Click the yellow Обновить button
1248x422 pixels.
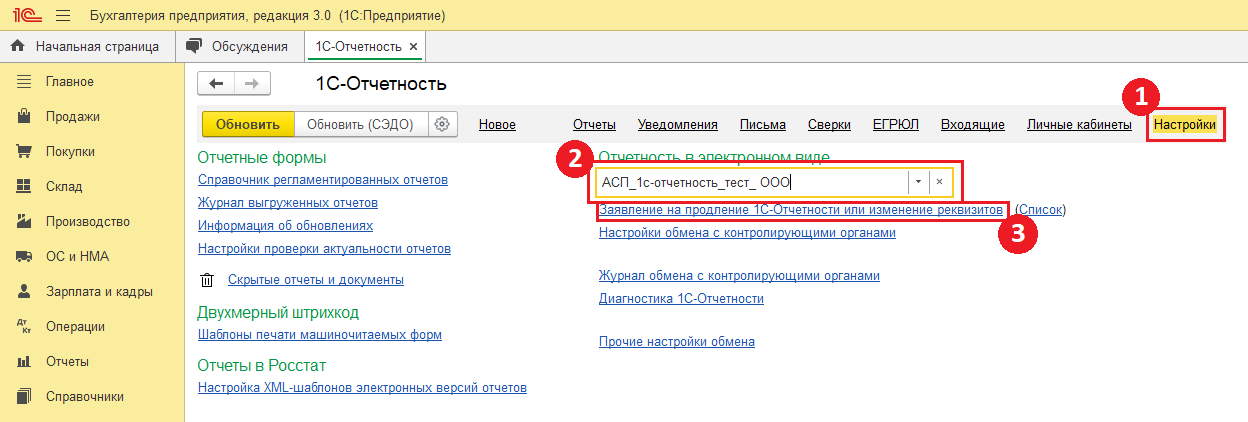click(247, 124)
